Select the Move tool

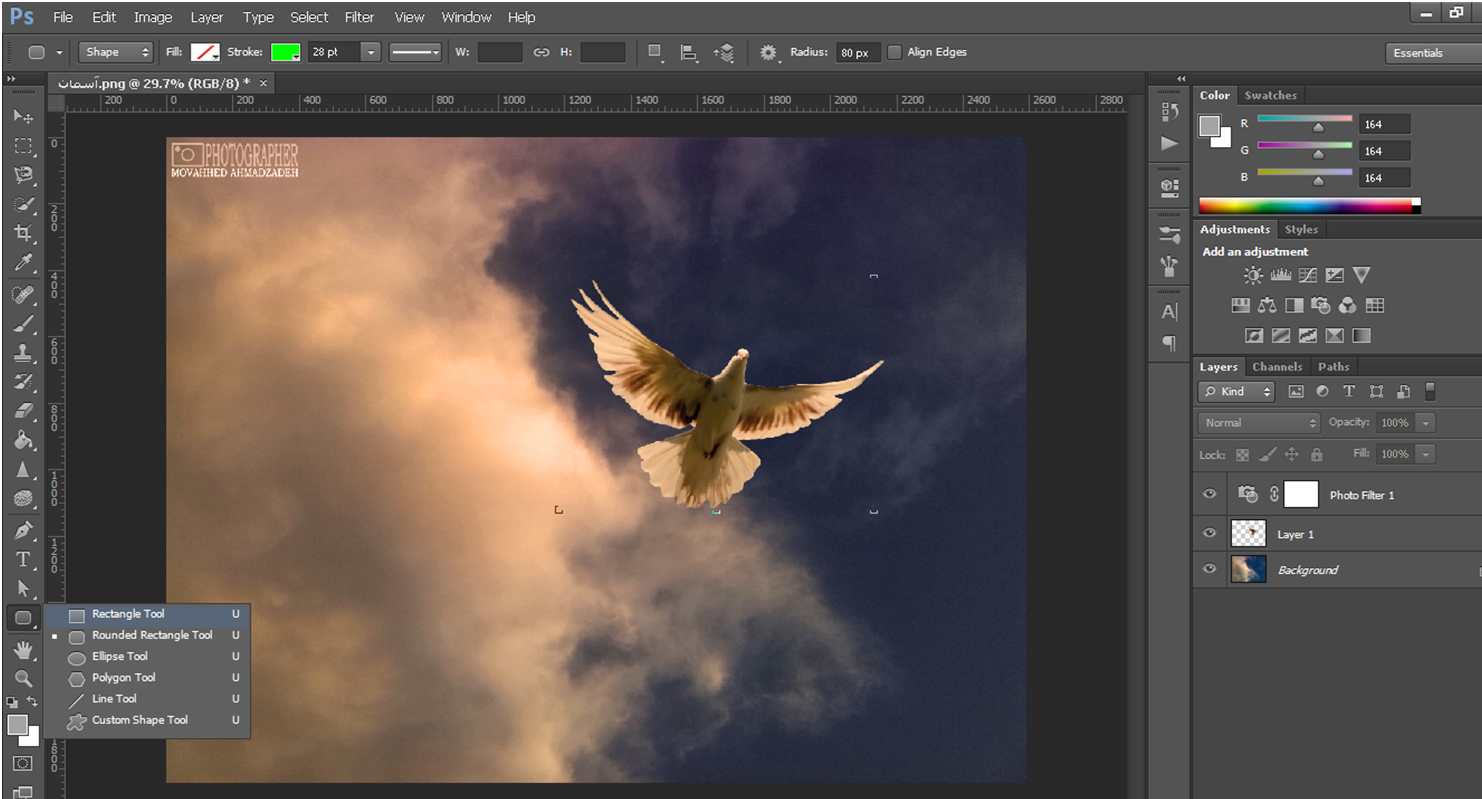[x=23, y=116]
